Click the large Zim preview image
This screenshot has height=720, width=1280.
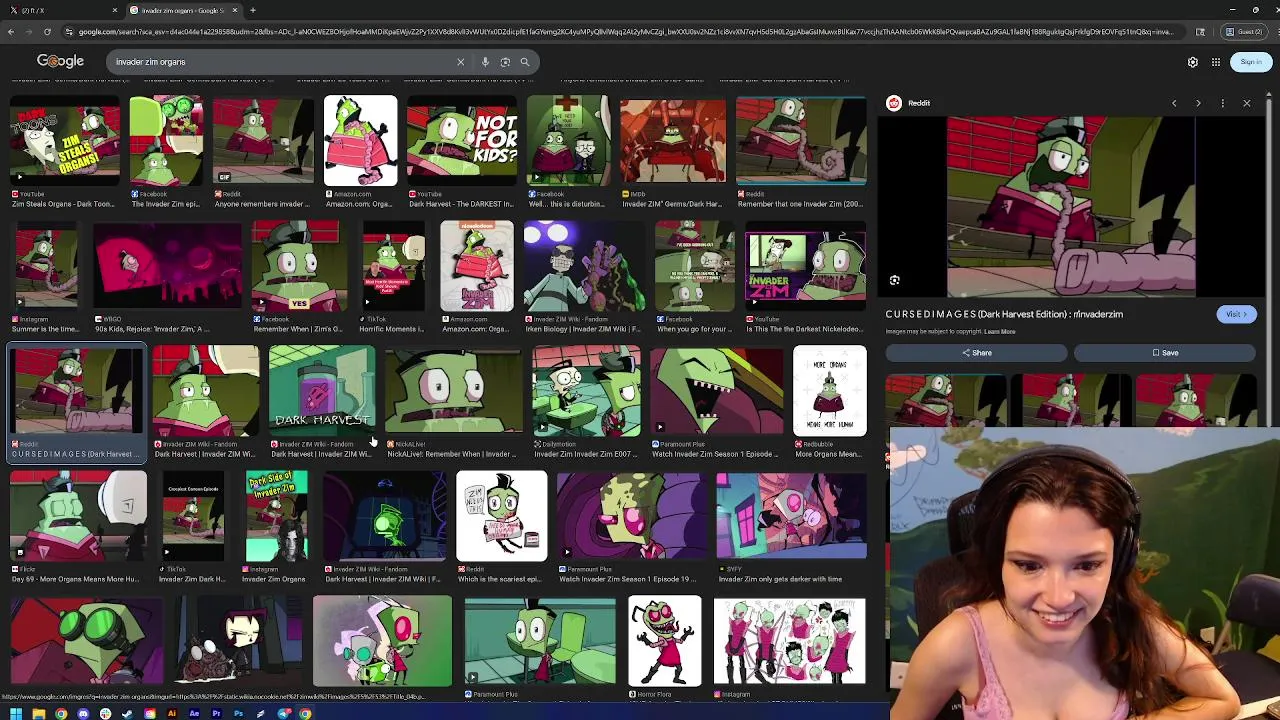point(1071,207)
